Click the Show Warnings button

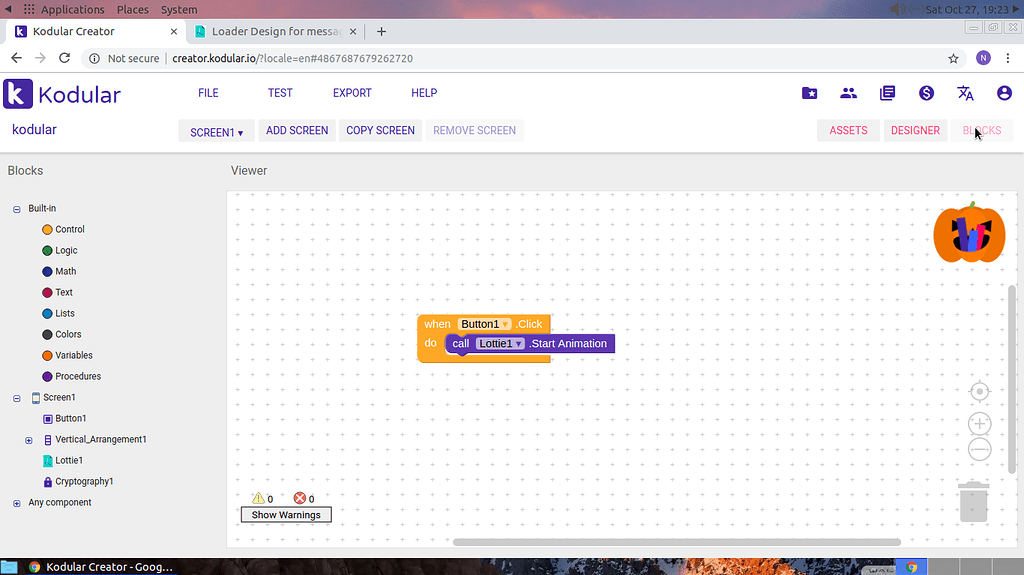pyautogui.click(x=286, y=515)
